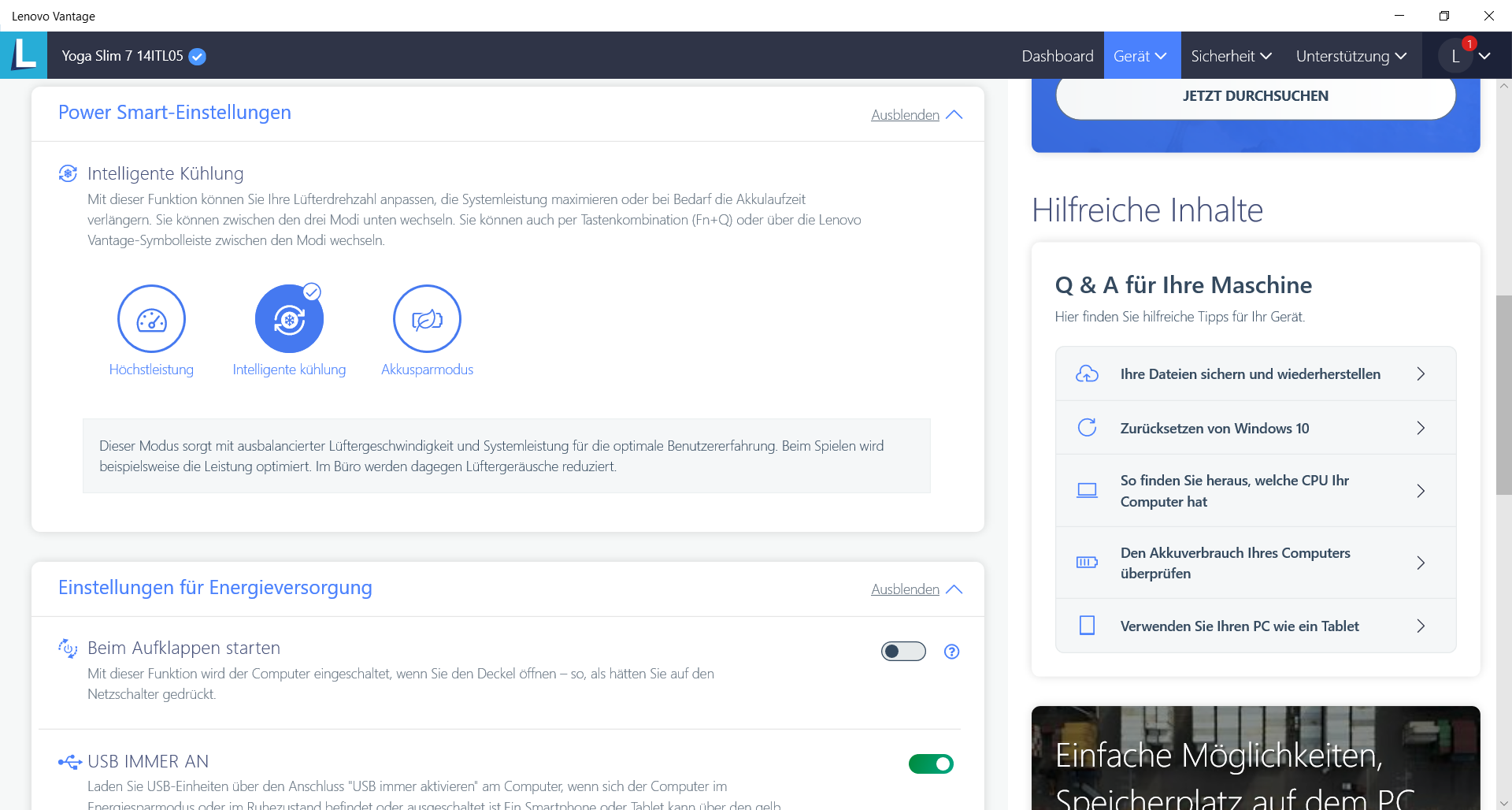Click the Q & A für Ihre Maschine title
Screen dimensions: 1512x810
point(1184,285)
